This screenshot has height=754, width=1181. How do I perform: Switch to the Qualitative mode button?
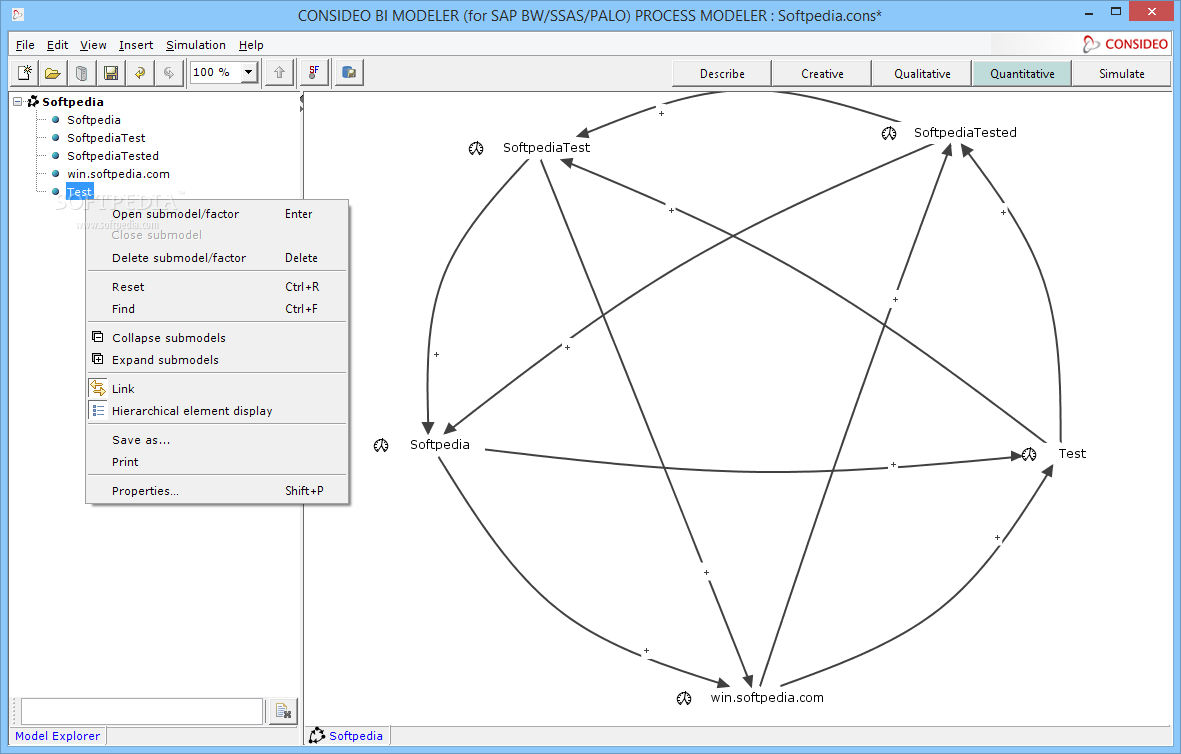coord(922,74)
